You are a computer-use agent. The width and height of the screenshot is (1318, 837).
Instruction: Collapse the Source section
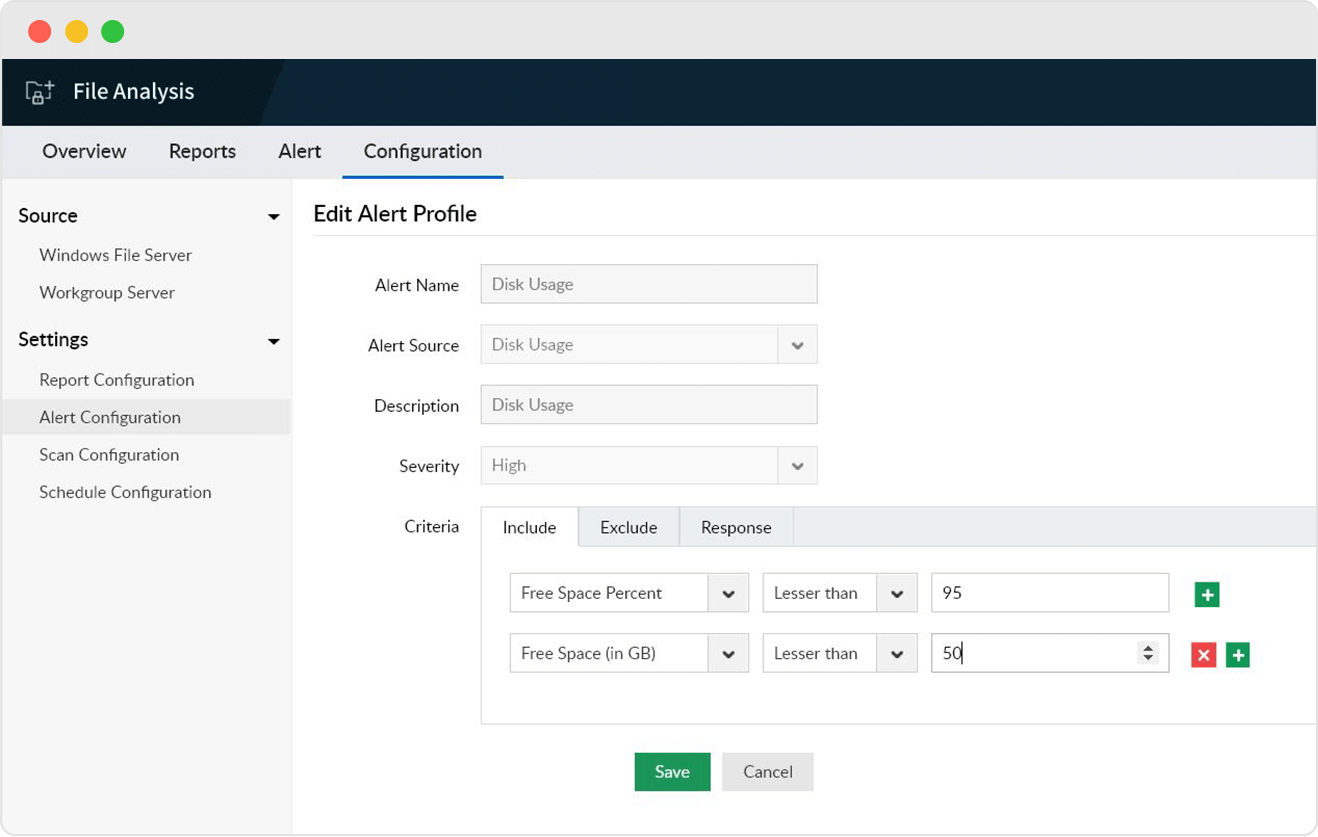pyautogui.click(x=273, y=215)
